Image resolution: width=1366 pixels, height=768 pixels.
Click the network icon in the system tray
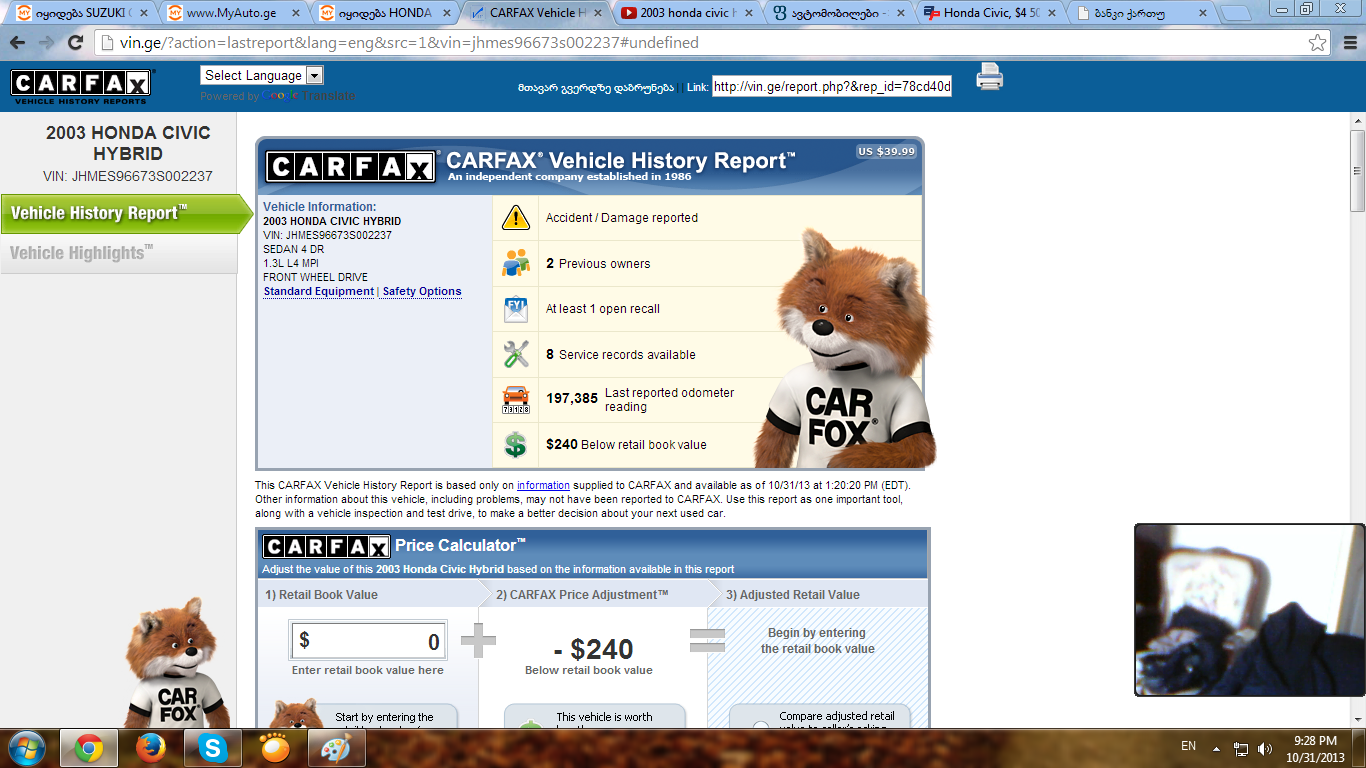[1241, 748]
